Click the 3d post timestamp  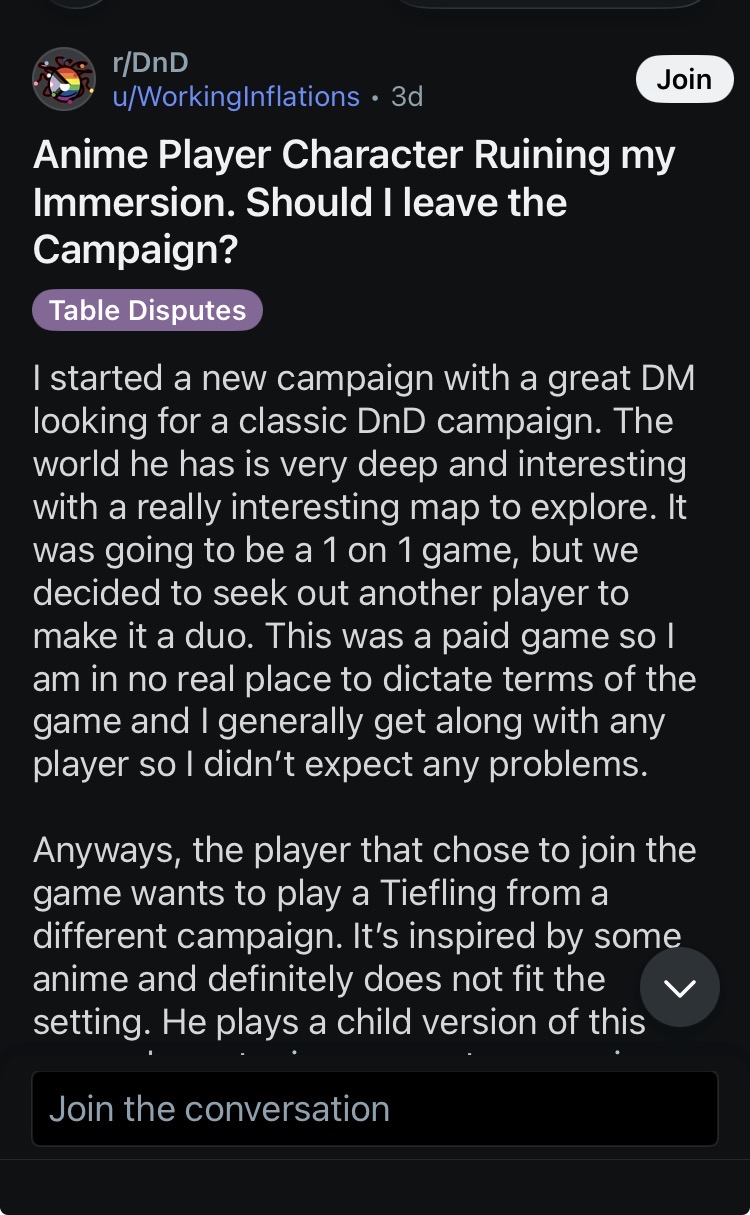(x=407, y=96)
